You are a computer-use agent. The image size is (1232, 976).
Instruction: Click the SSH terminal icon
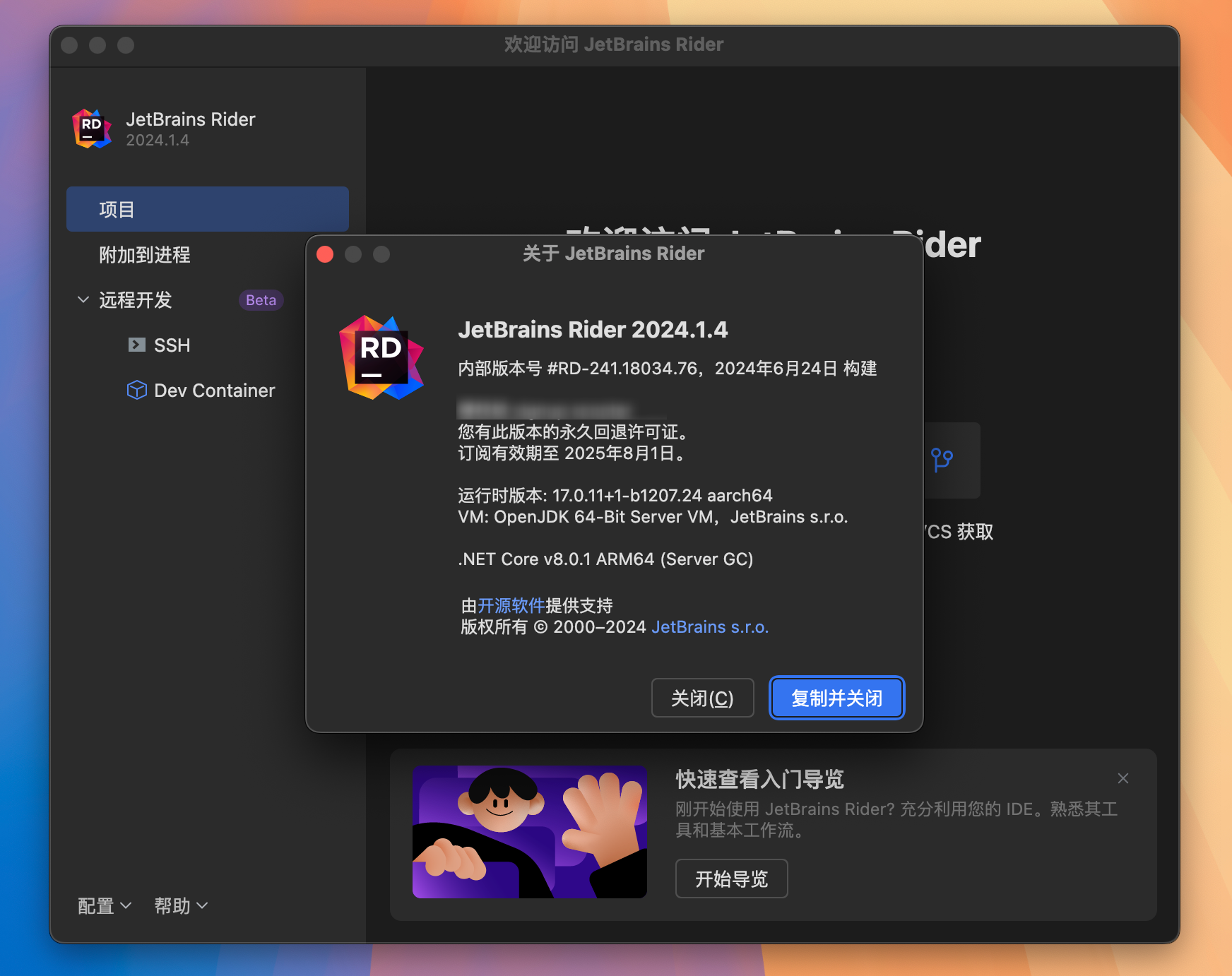[136, 345]
